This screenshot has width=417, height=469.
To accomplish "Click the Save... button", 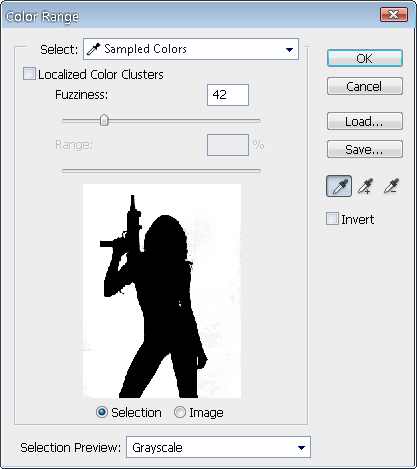I will (365, 149).
